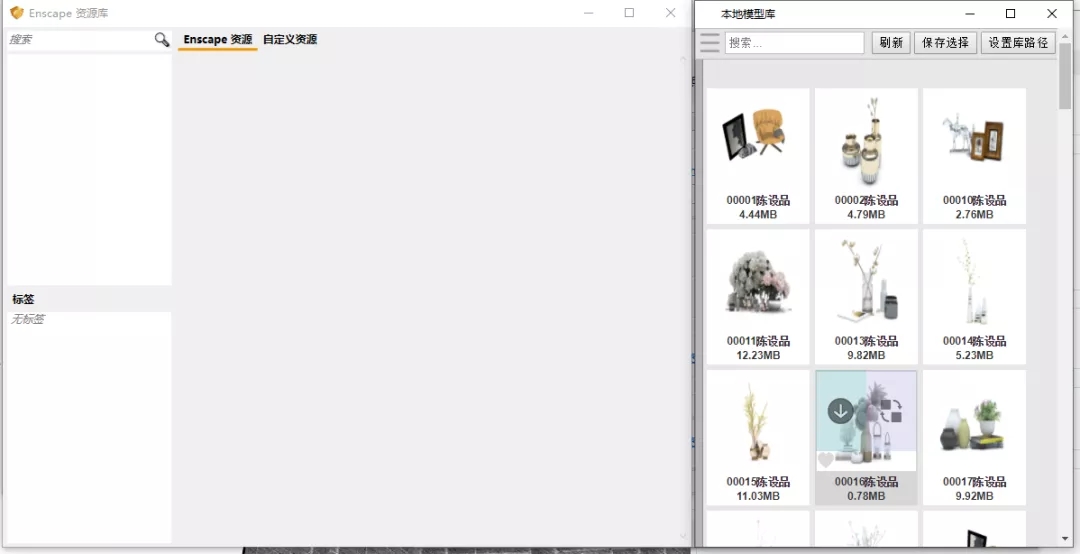Minimize the Enscape 资源库 window
The image size is (1080, 554).
click(587, 13)
